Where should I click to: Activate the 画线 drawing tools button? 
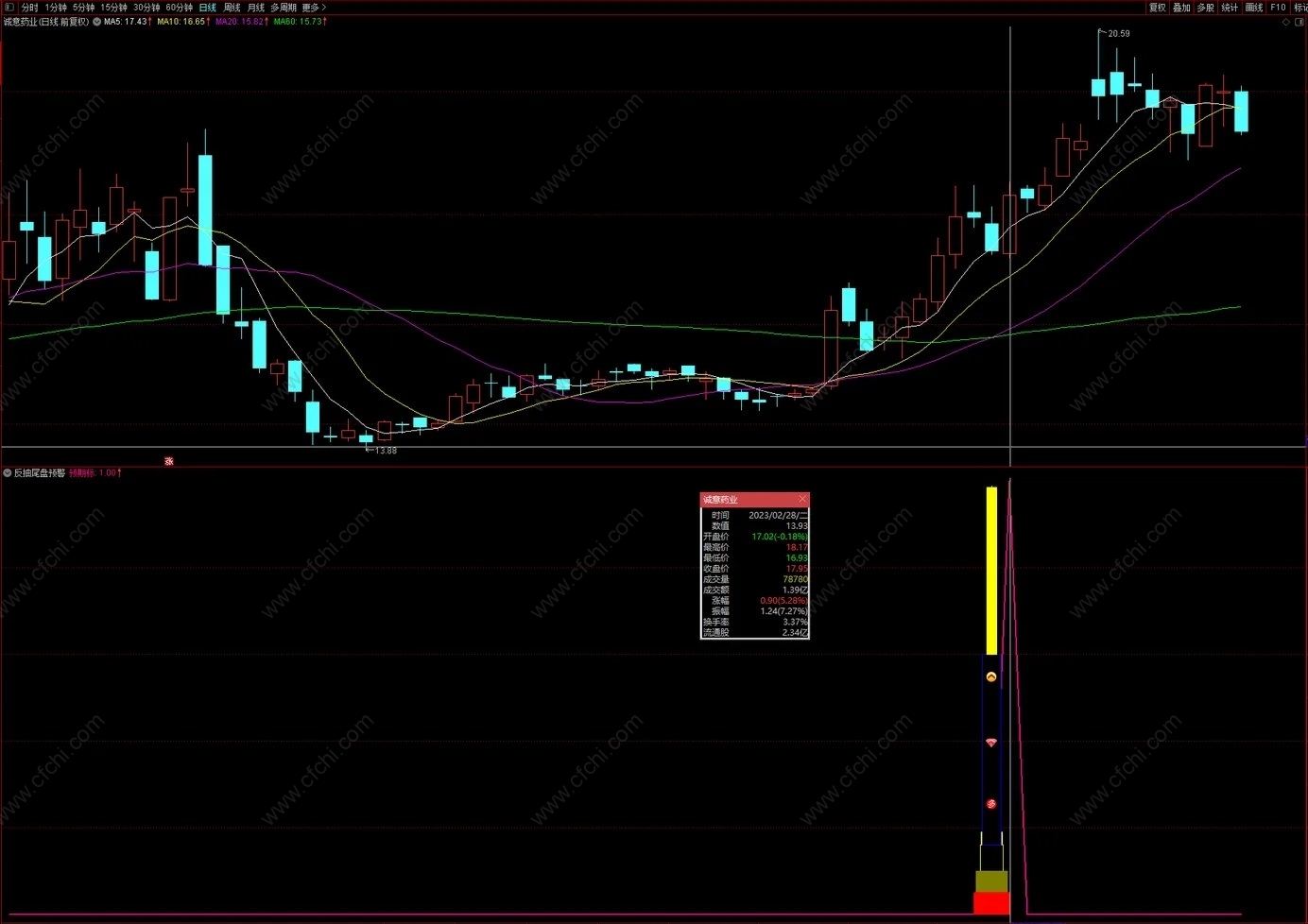[x=1254, y=7]
